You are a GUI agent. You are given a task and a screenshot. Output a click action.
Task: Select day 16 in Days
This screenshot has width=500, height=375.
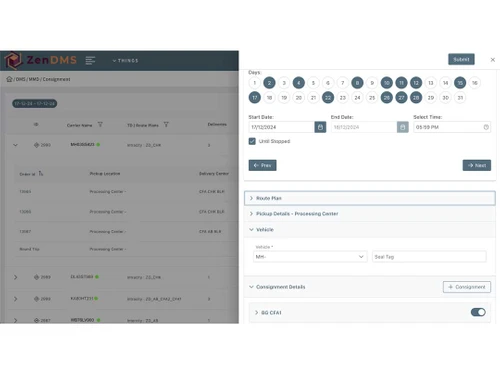pyautogui.click(x=475, y=83)
